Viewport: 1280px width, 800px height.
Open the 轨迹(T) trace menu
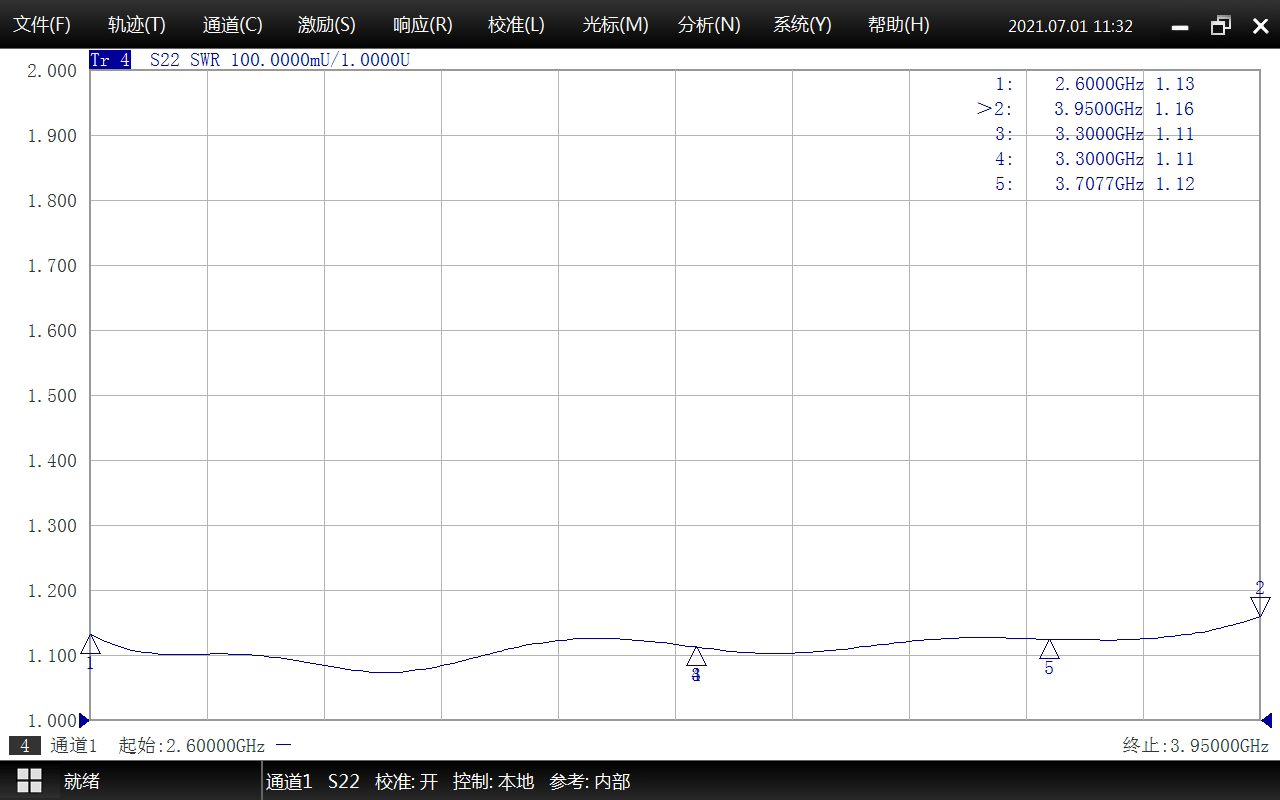(137, 25)
